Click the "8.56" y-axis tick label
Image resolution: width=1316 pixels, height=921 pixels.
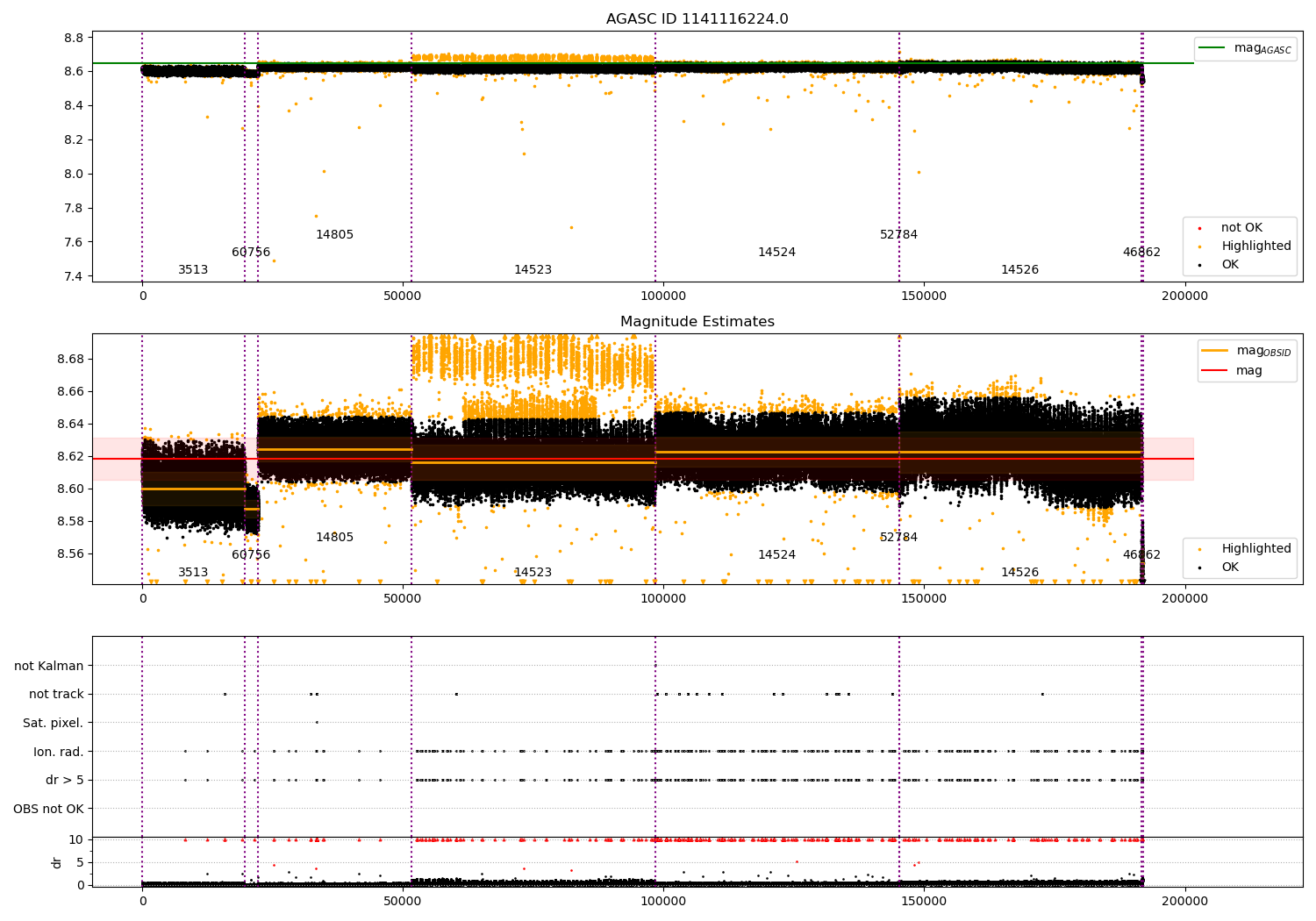[x=71, y=554]
